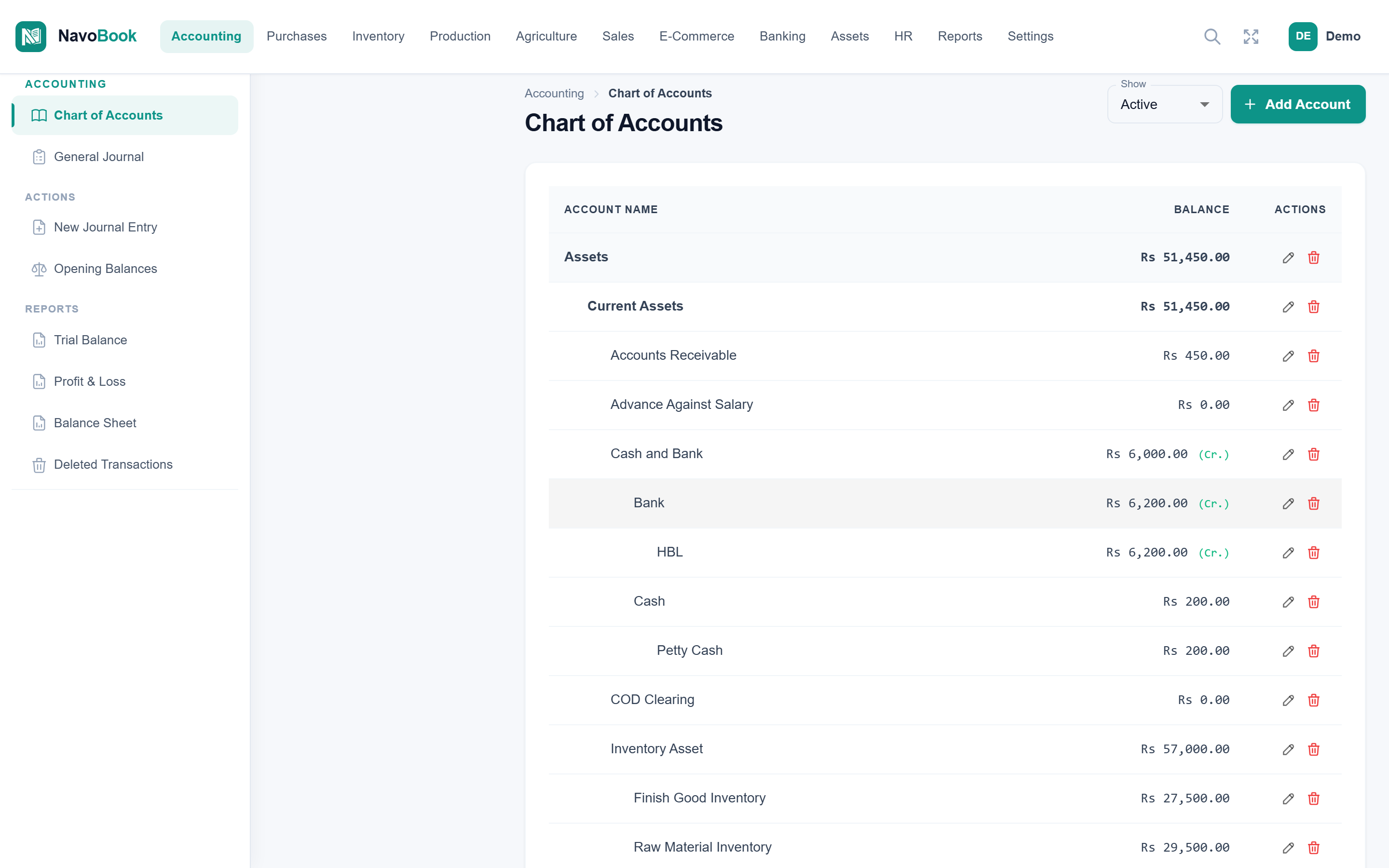1389x868 pixels.
Task: Edit the Assets account with pencil icon
Action: click(x=1288, y=257)
